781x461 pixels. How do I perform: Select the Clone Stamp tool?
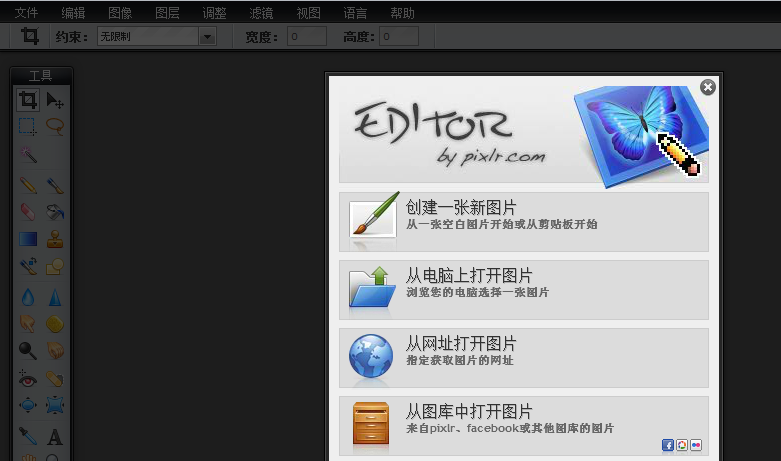(x=55, y=239)
